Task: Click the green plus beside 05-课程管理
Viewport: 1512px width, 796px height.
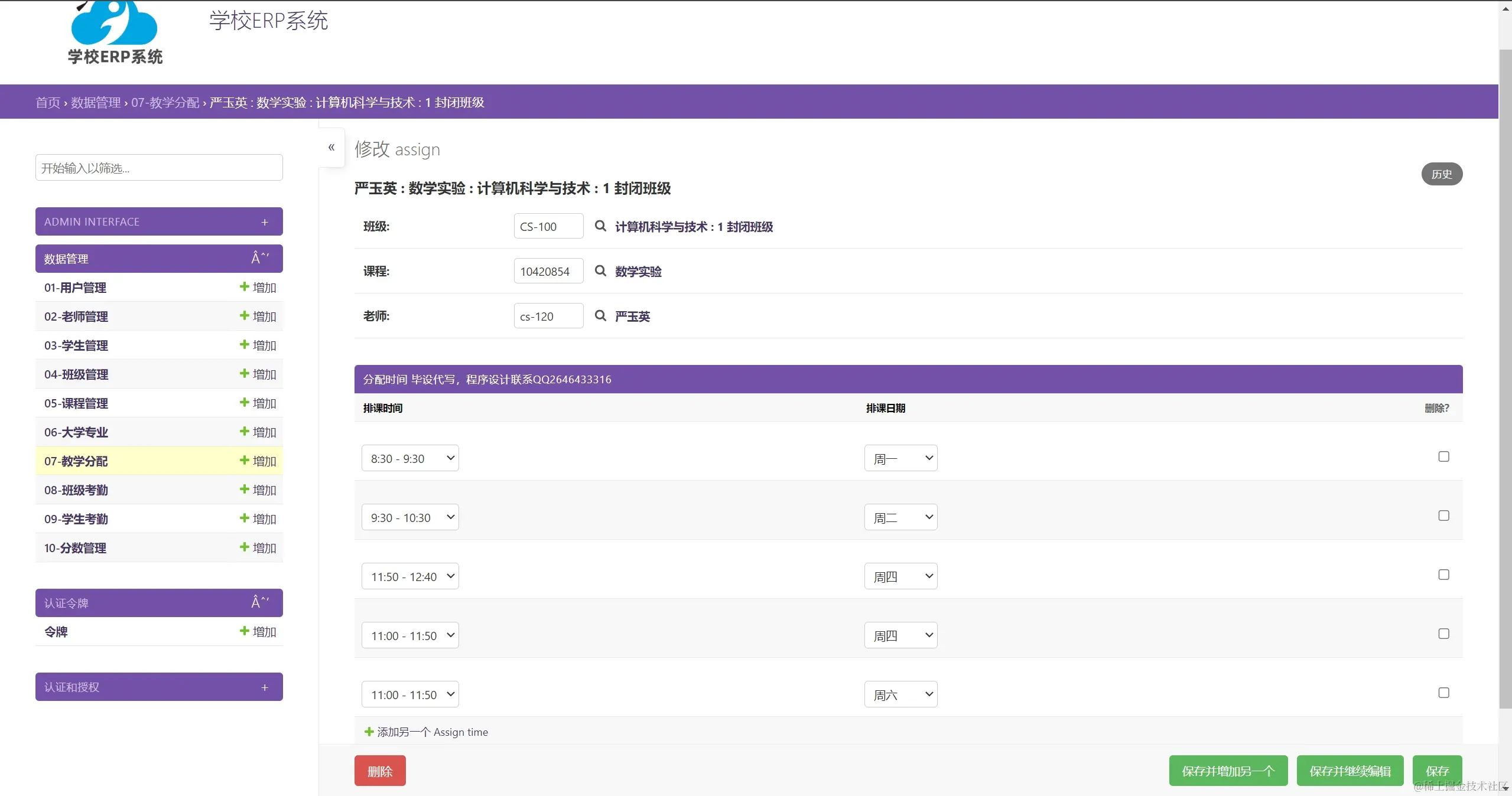Action: tap(244, 403)
